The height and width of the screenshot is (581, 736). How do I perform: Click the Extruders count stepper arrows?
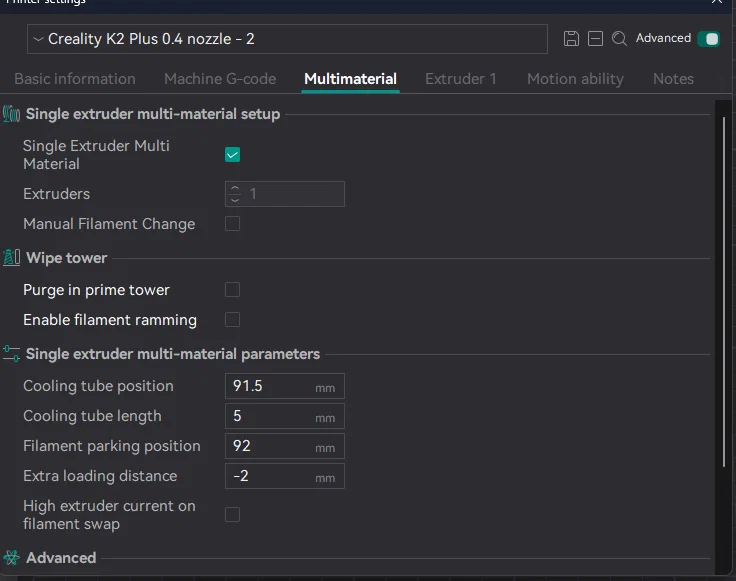(x=235, y=194)
